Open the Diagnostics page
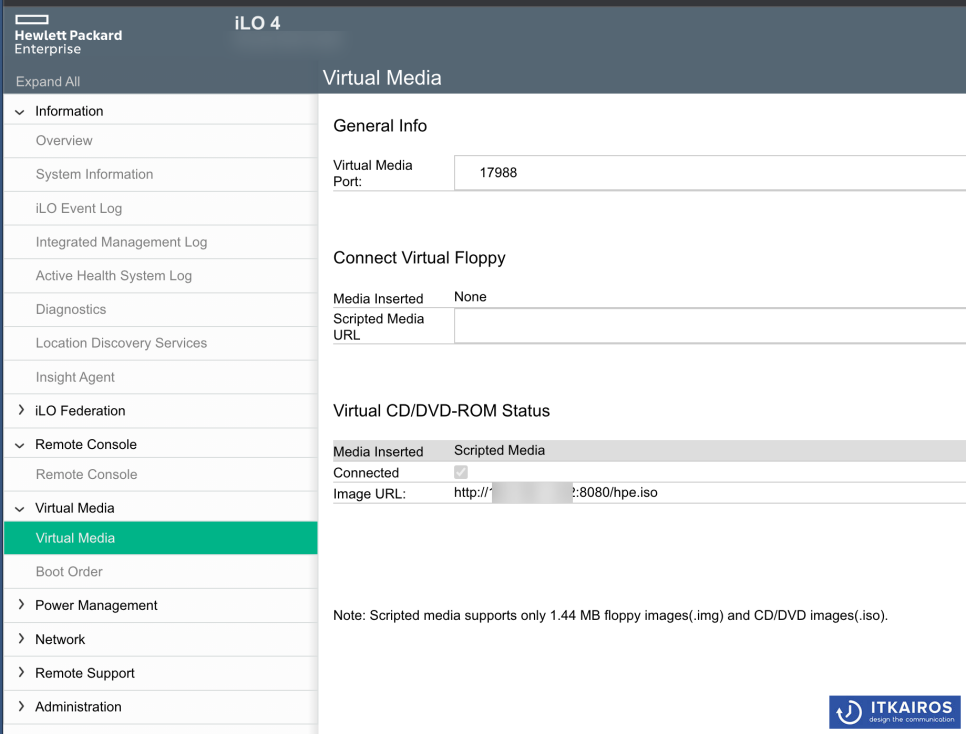 point(71,309)
